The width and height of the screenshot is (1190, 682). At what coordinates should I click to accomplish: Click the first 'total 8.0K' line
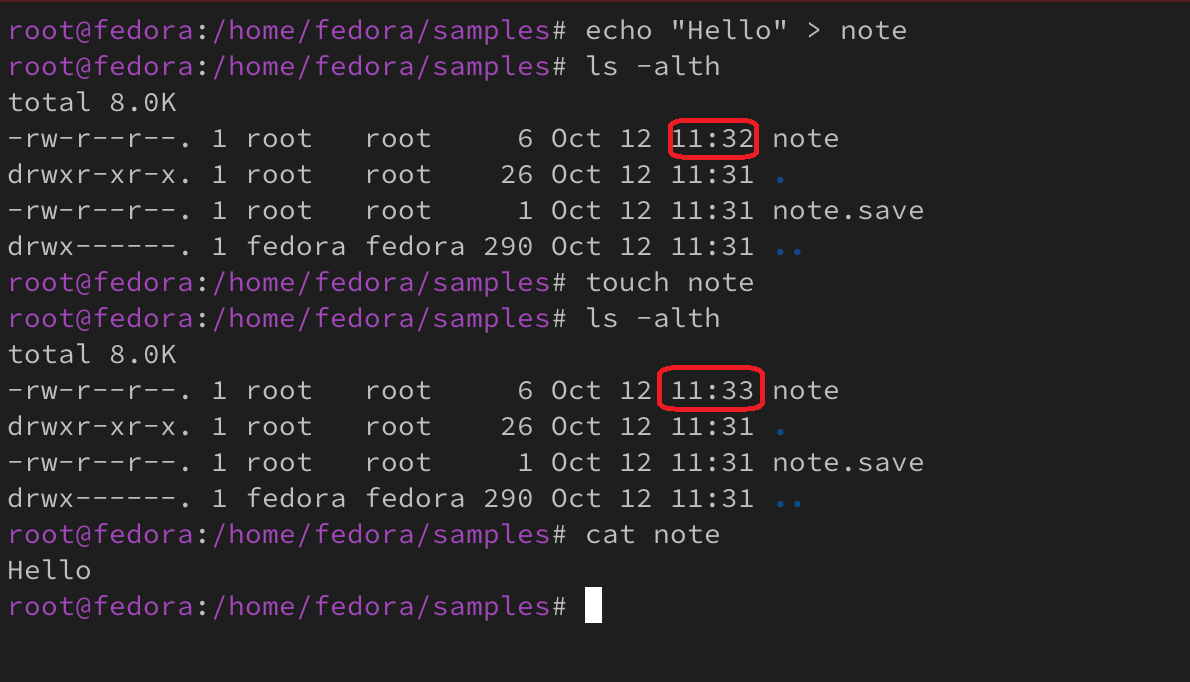tap(92, 103)
